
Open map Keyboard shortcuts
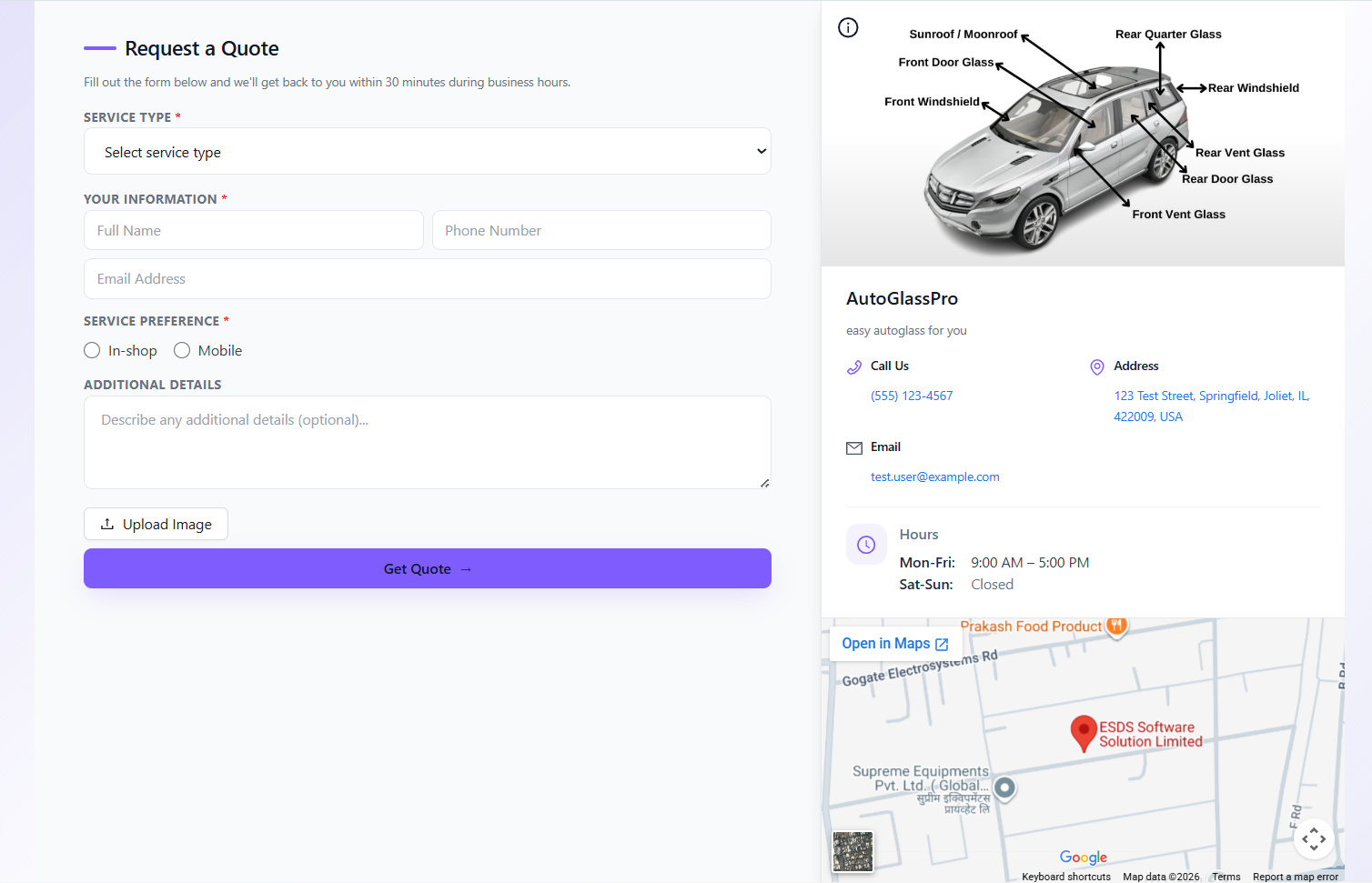click(1066, 877)
